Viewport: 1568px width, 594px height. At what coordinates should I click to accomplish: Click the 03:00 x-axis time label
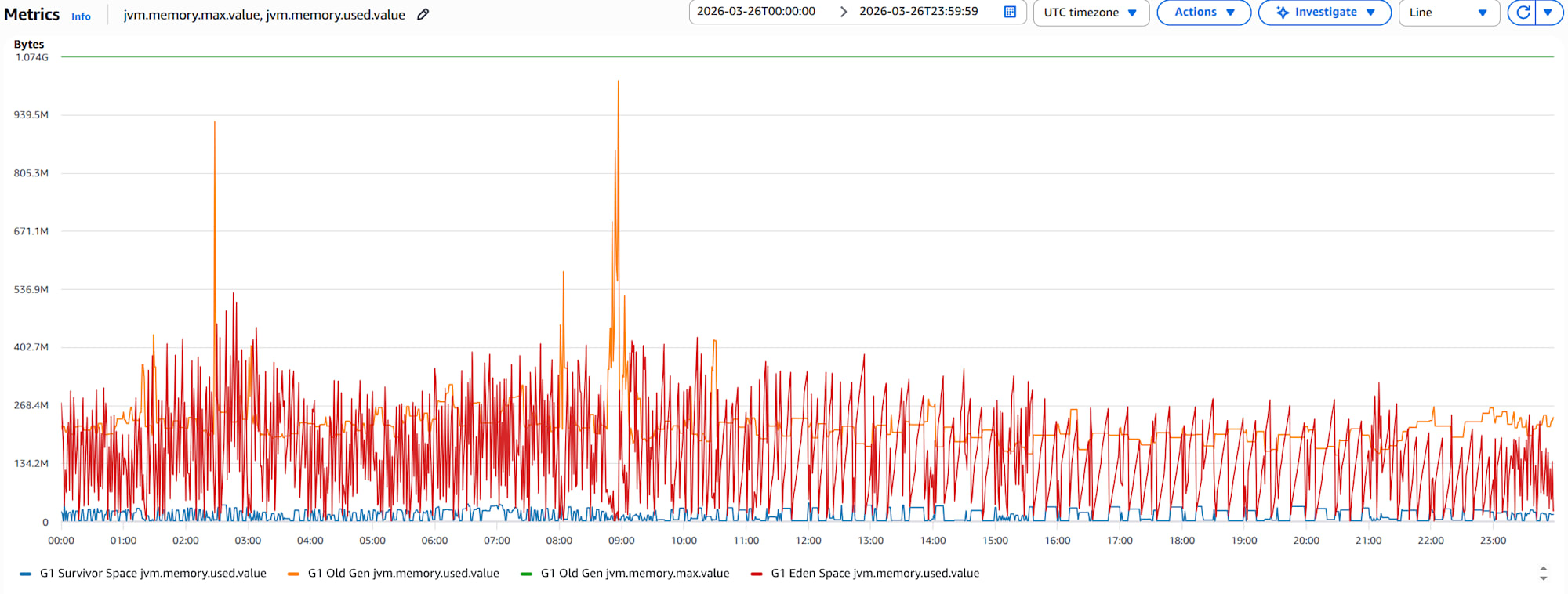[248, 541]
